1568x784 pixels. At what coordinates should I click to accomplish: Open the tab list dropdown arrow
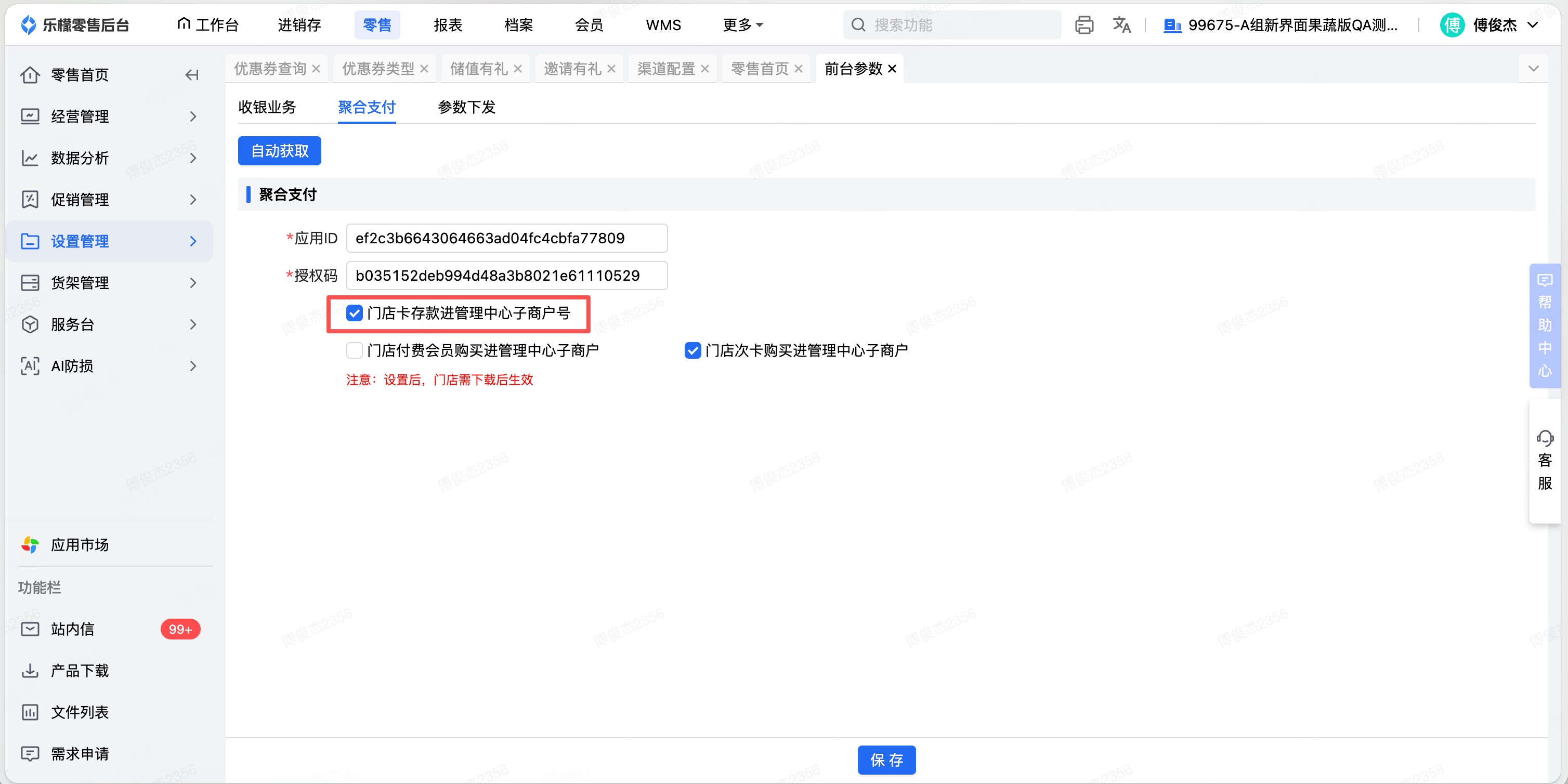pyautogui.click(x=1533, y=69)
